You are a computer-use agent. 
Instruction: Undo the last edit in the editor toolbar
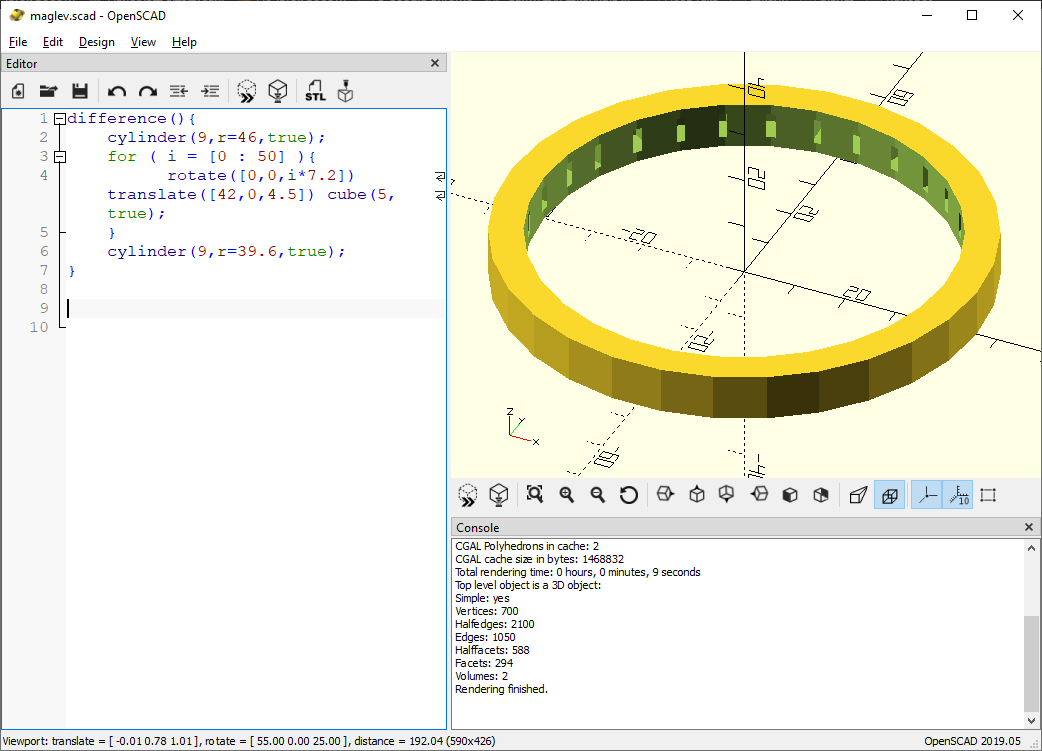(x=117, y=91)
